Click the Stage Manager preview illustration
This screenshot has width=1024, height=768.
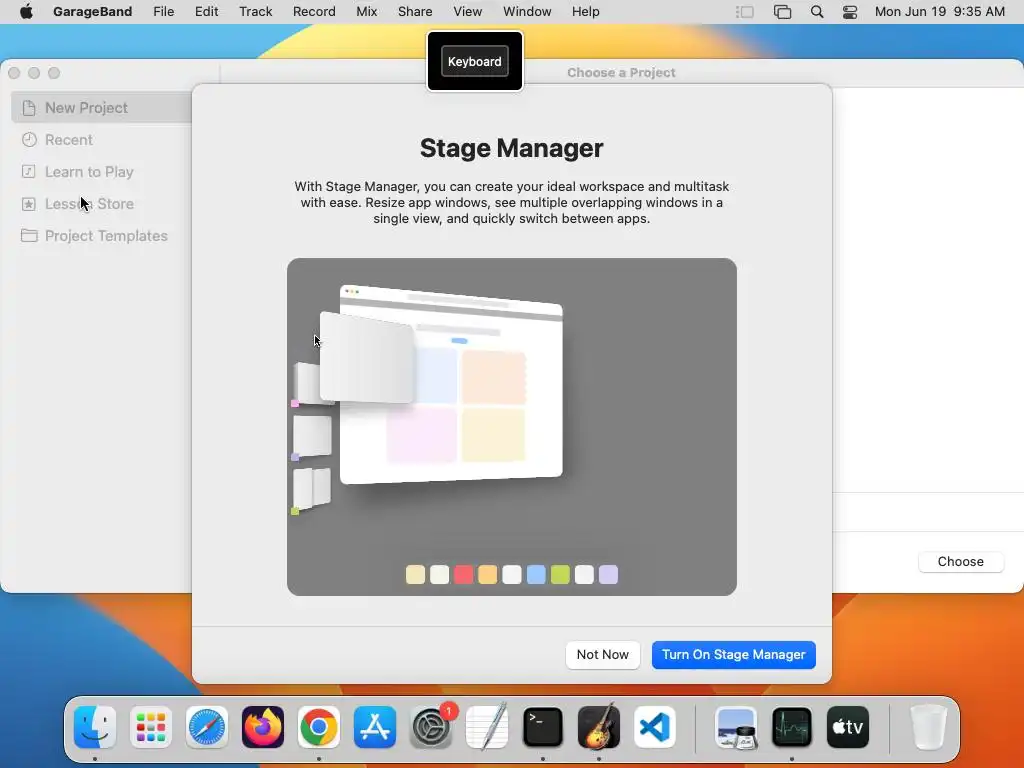coord(512,426)
